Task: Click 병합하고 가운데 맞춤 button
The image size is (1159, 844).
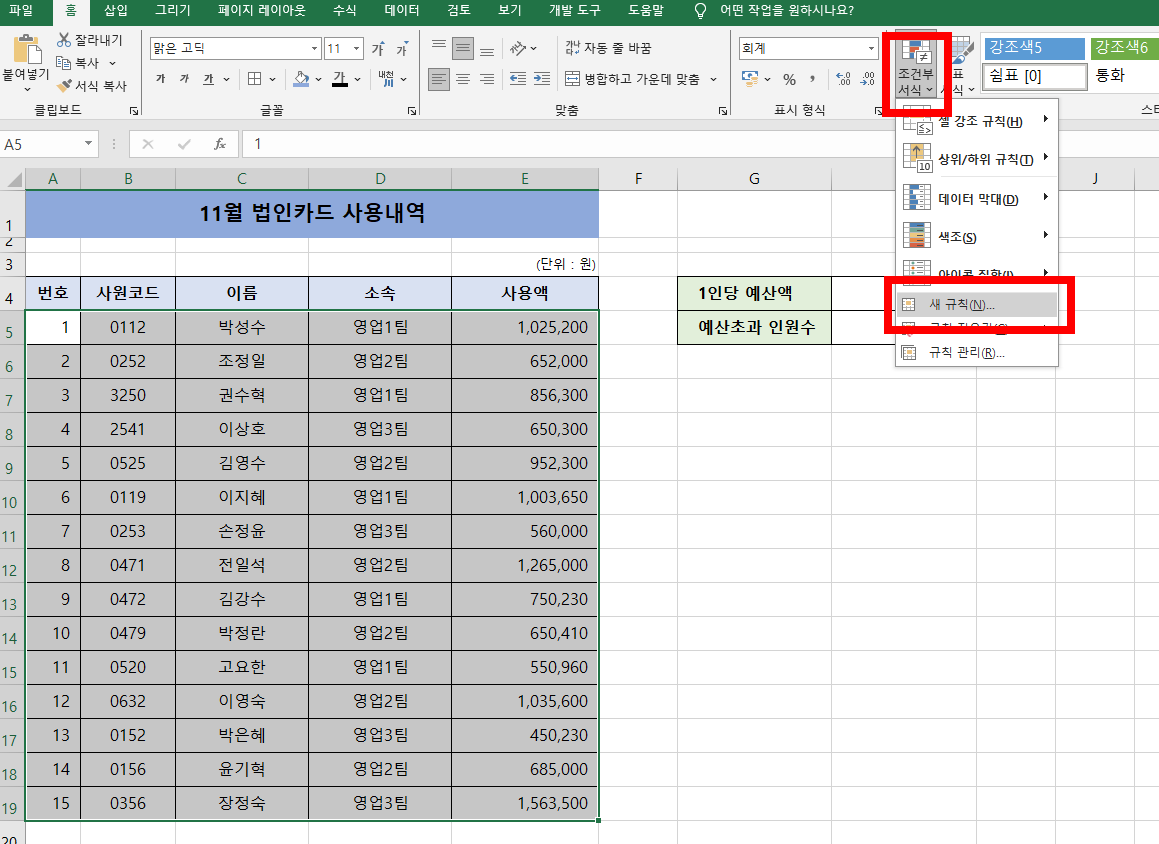Action: point(632,78)
